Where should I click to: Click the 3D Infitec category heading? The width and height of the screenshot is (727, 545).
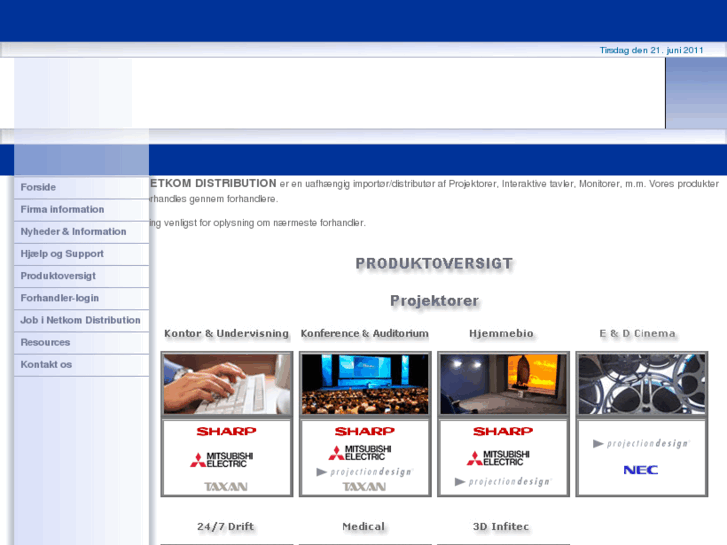(501, 526)
